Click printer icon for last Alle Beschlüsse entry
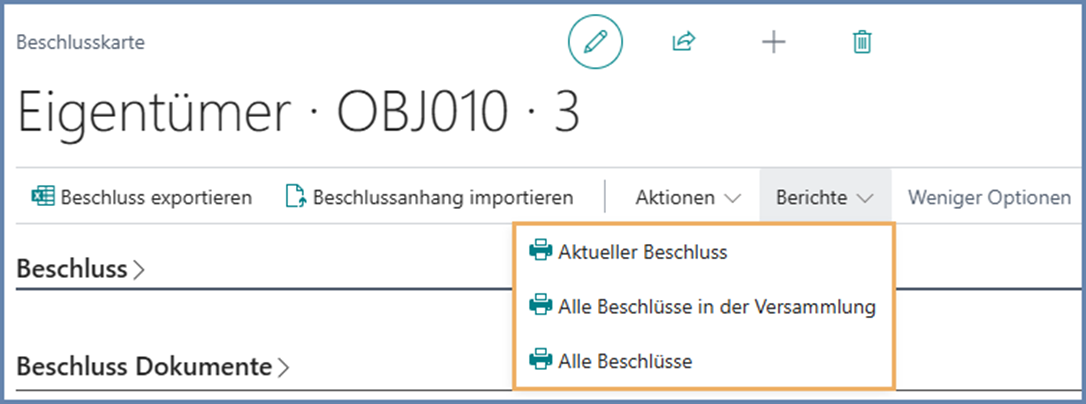Image resolution: width=1086 pixels, height=404 pixels. pos(540,361)
